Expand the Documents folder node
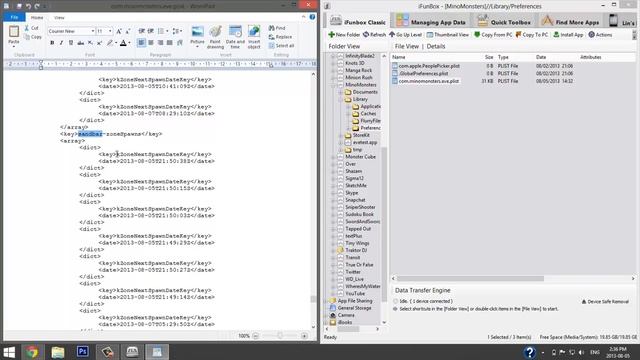640x360 pixels. [340, 92]
